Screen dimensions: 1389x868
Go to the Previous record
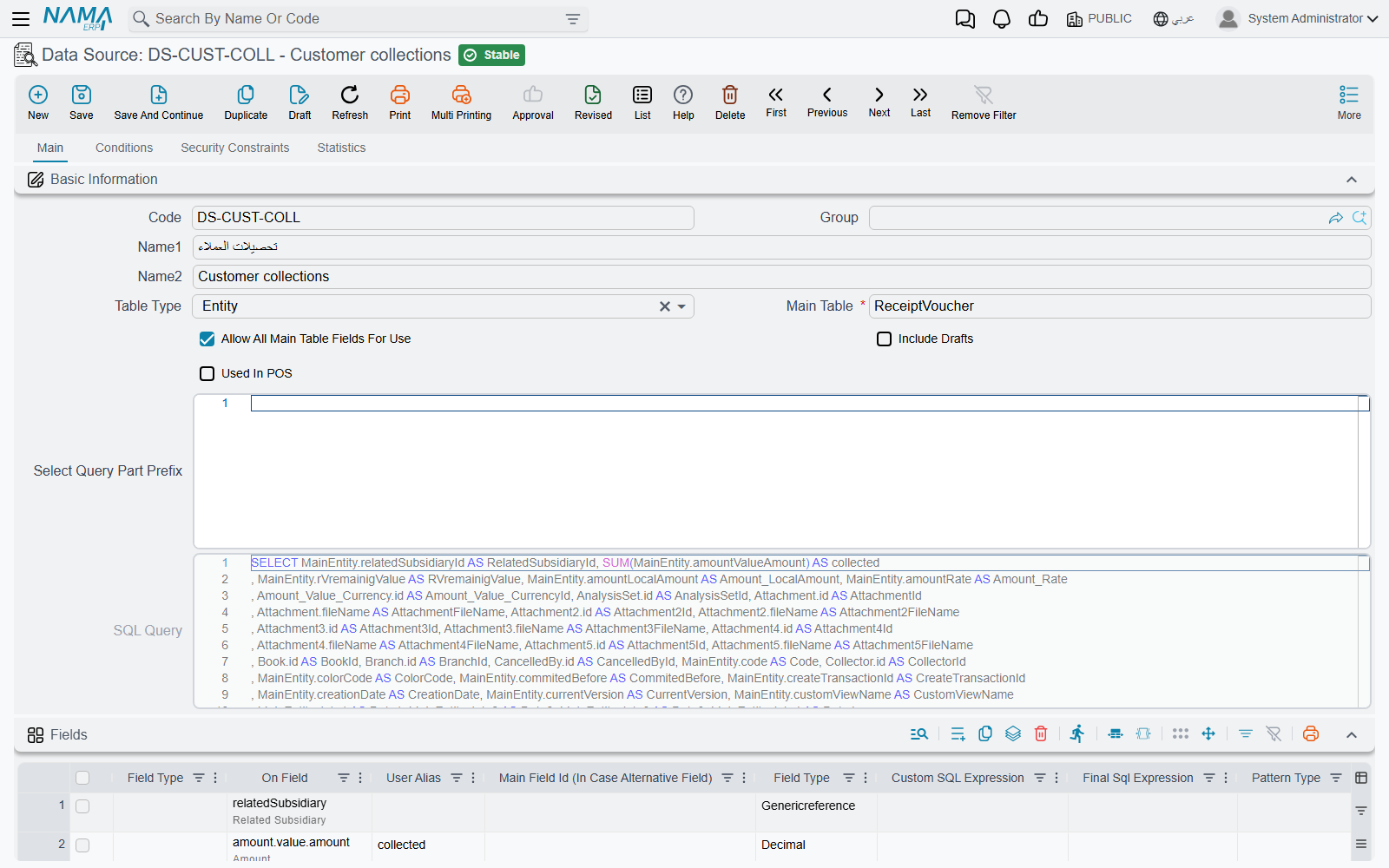click(x=827, y=101)
